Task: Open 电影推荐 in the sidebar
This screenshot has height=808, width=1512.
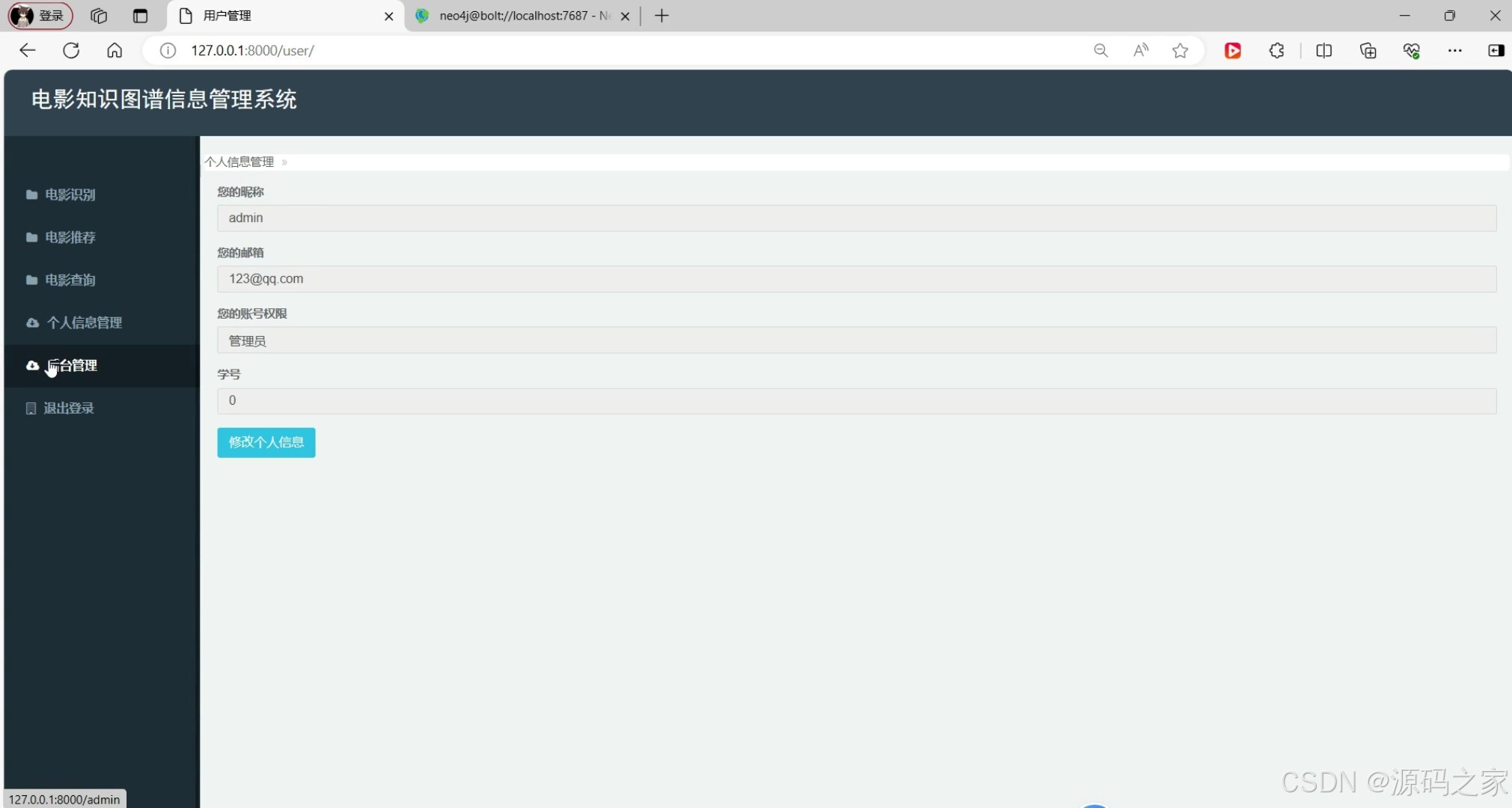Action: coord(70,237)
